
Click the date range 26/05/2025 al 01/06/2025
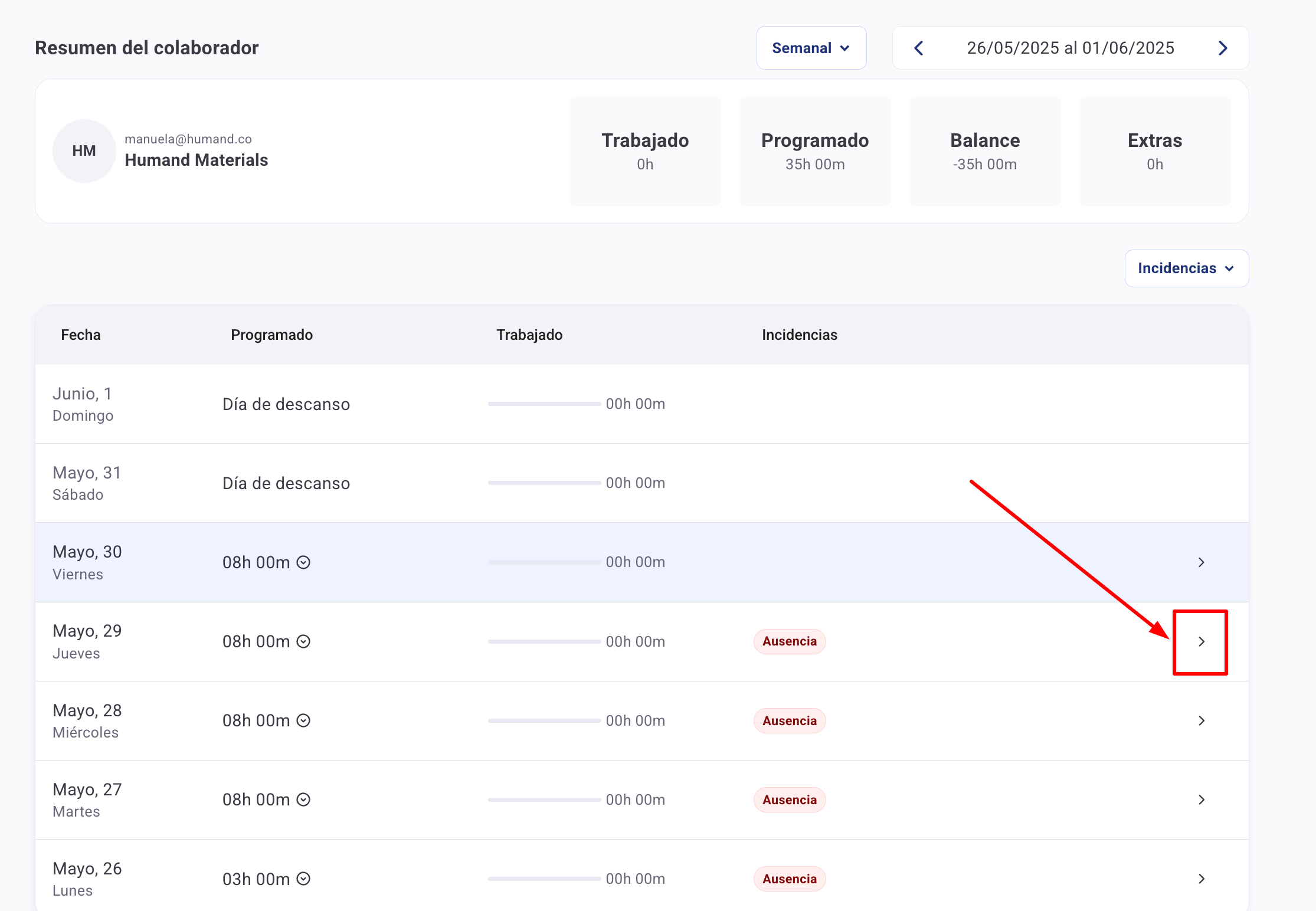coord(1070,48)
